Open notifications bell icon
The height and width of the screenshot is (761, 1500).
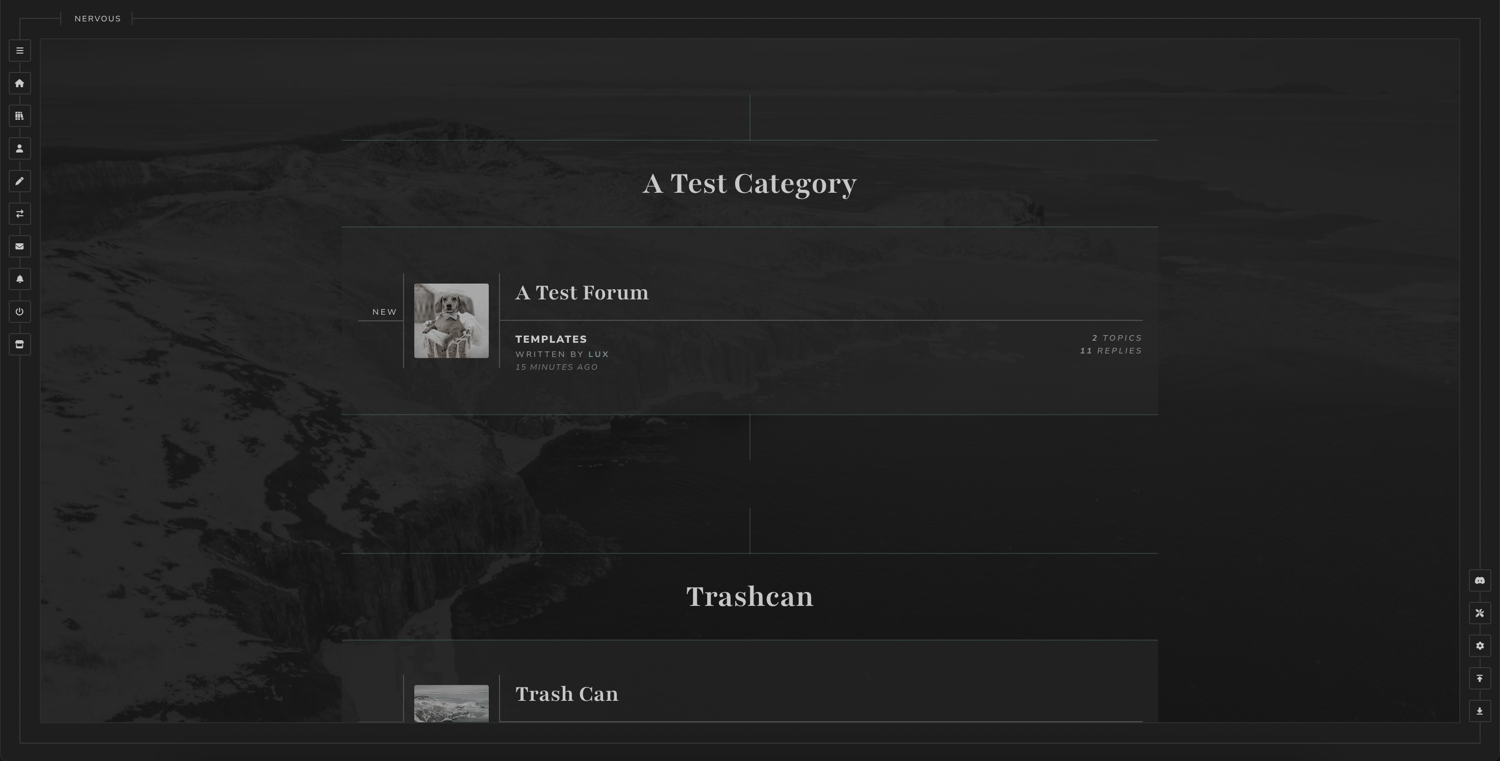point(19,279)
